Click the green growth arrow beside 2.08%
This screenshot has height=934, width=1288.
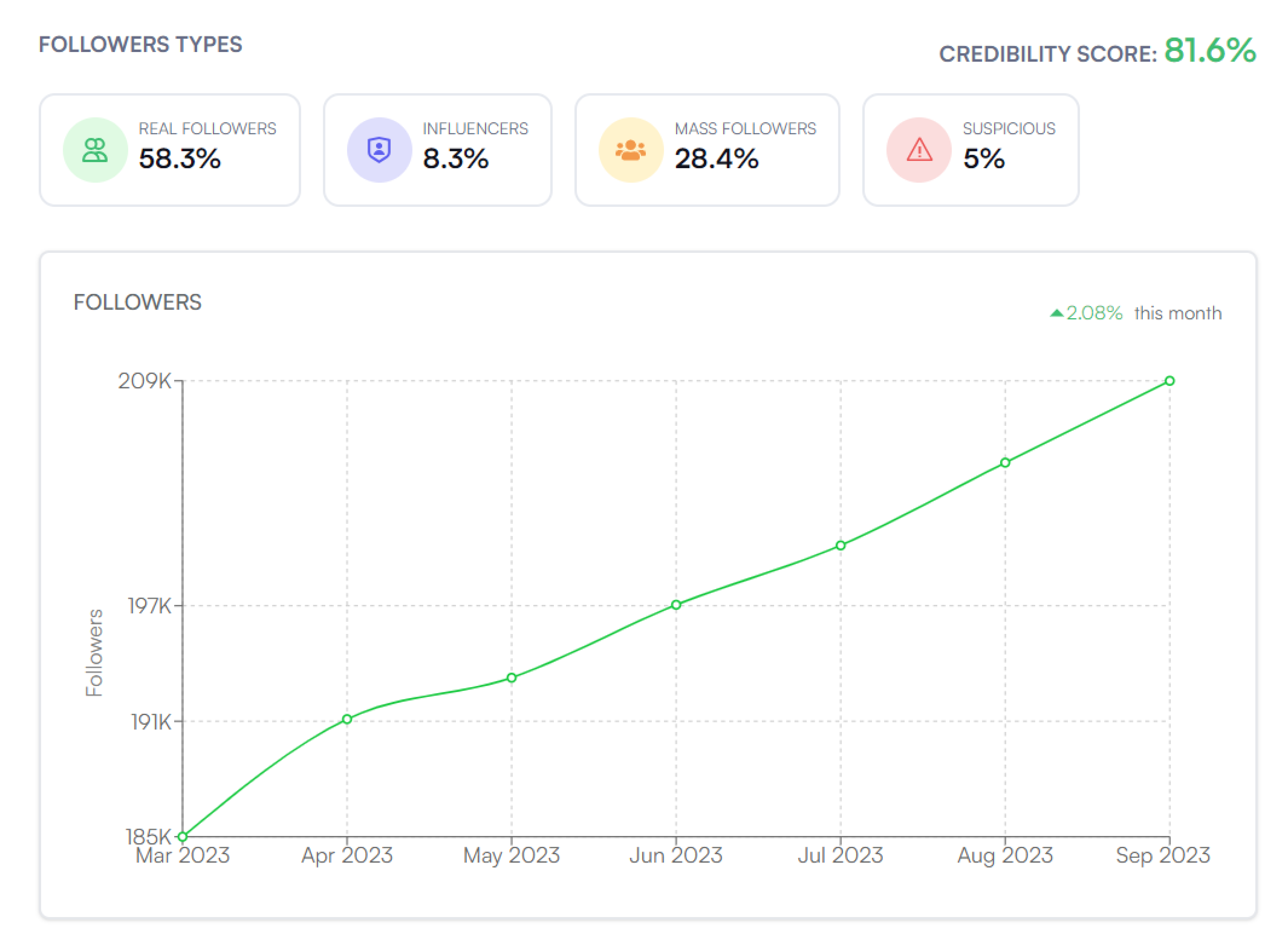click(1056, 313)
